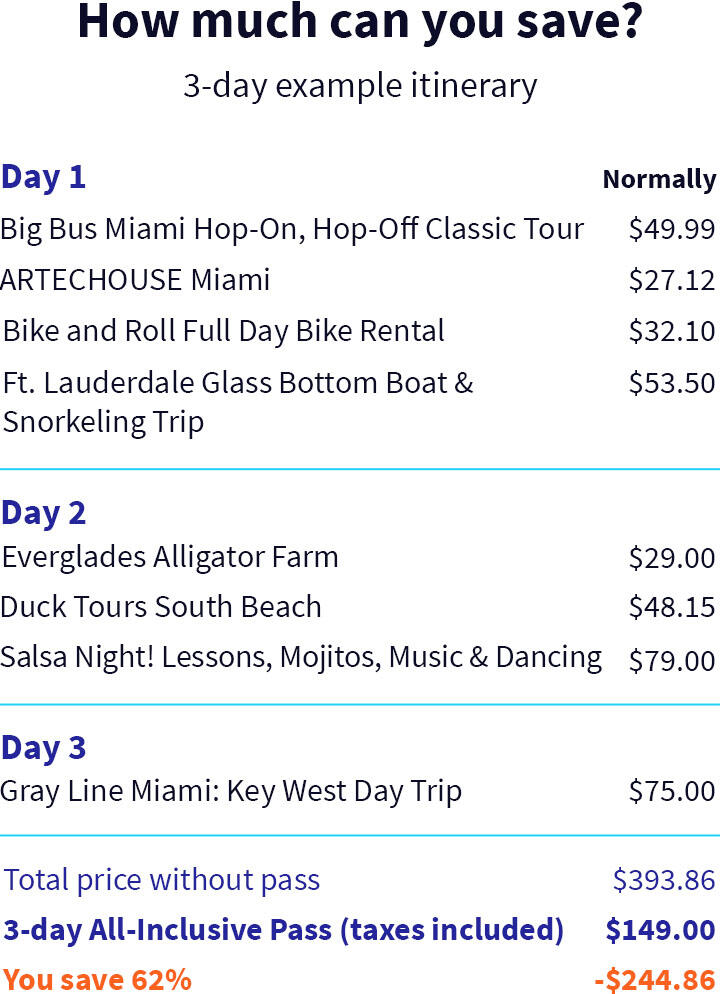Open Big Bus Miami Hop-On, Hop-Off Classic Tour

pyautogui.click(x=292, y=229)
